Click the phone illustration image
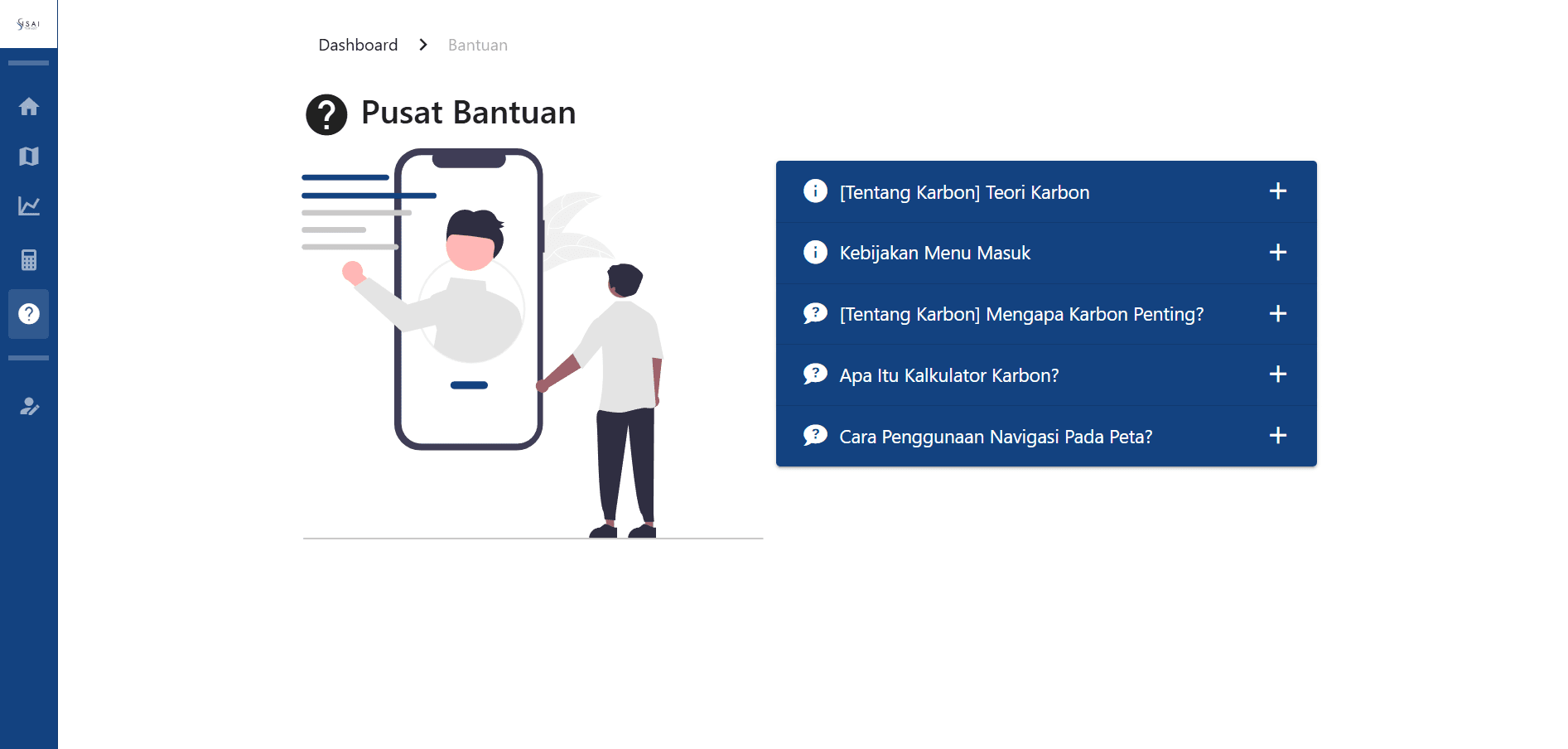 pos(469,300)
